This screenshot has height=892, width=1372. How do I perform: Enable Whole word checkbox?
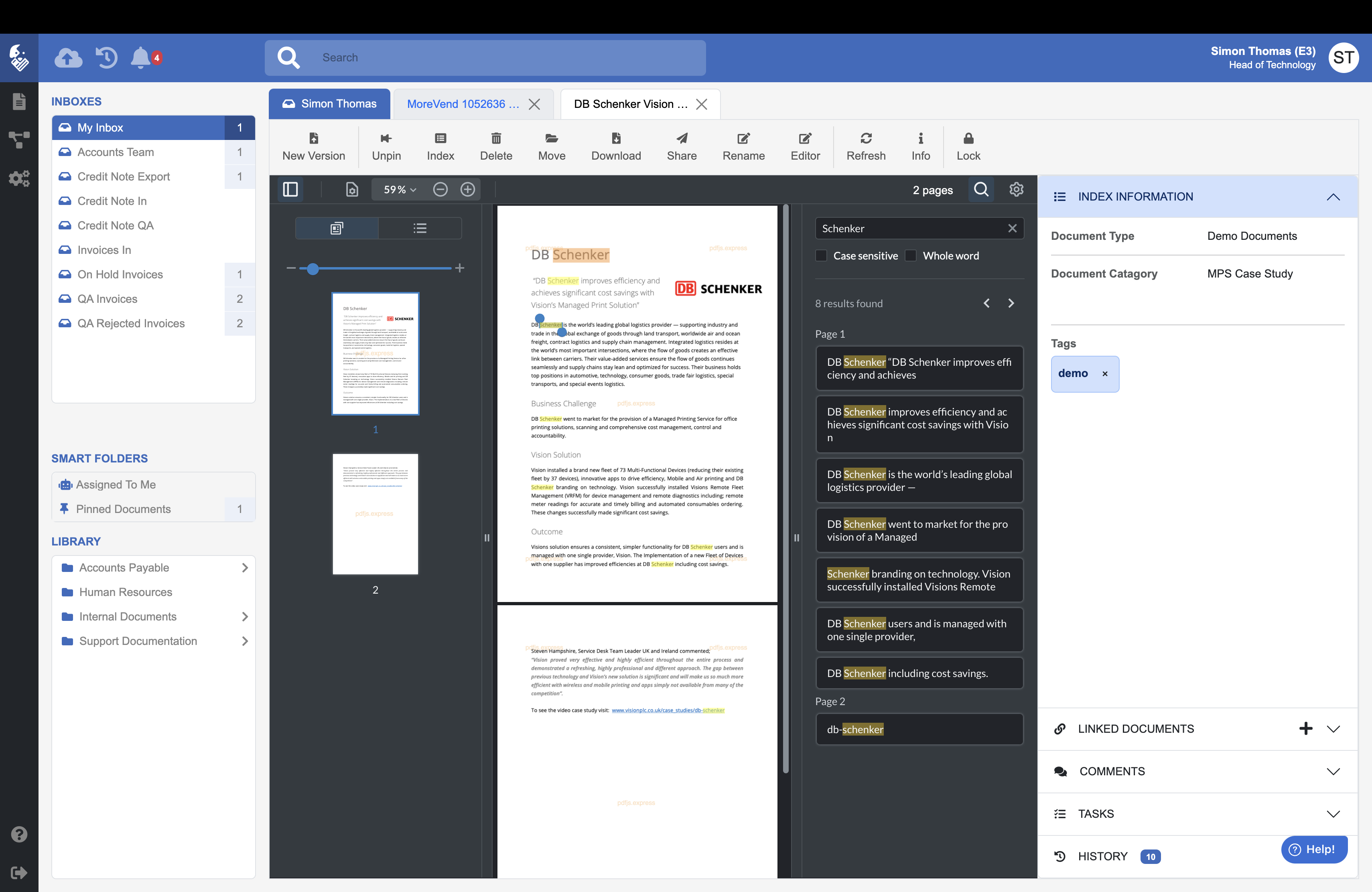[x=911, y=255]
